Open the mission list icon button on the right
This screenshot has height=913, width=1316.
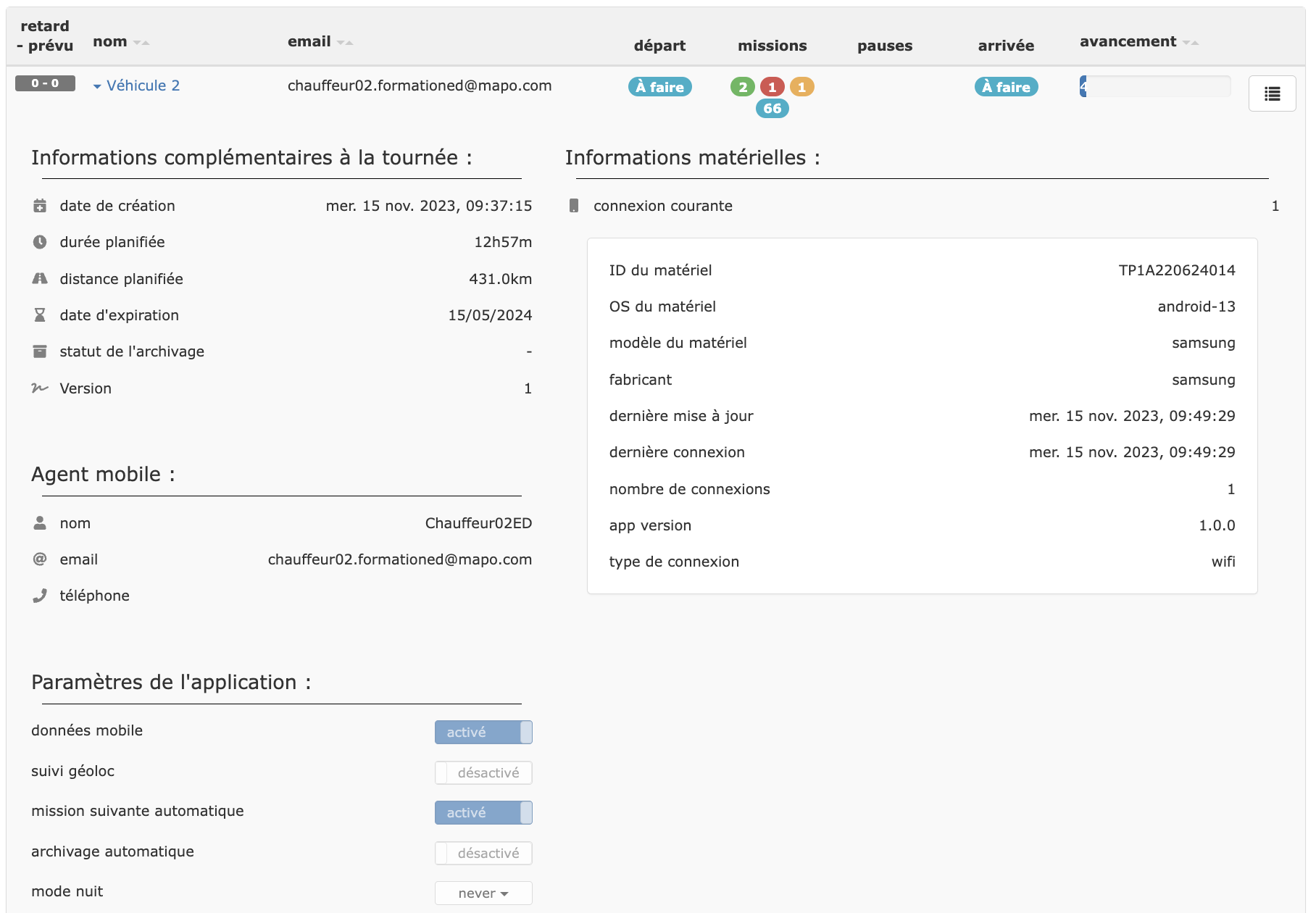(x=1272, y=93)
